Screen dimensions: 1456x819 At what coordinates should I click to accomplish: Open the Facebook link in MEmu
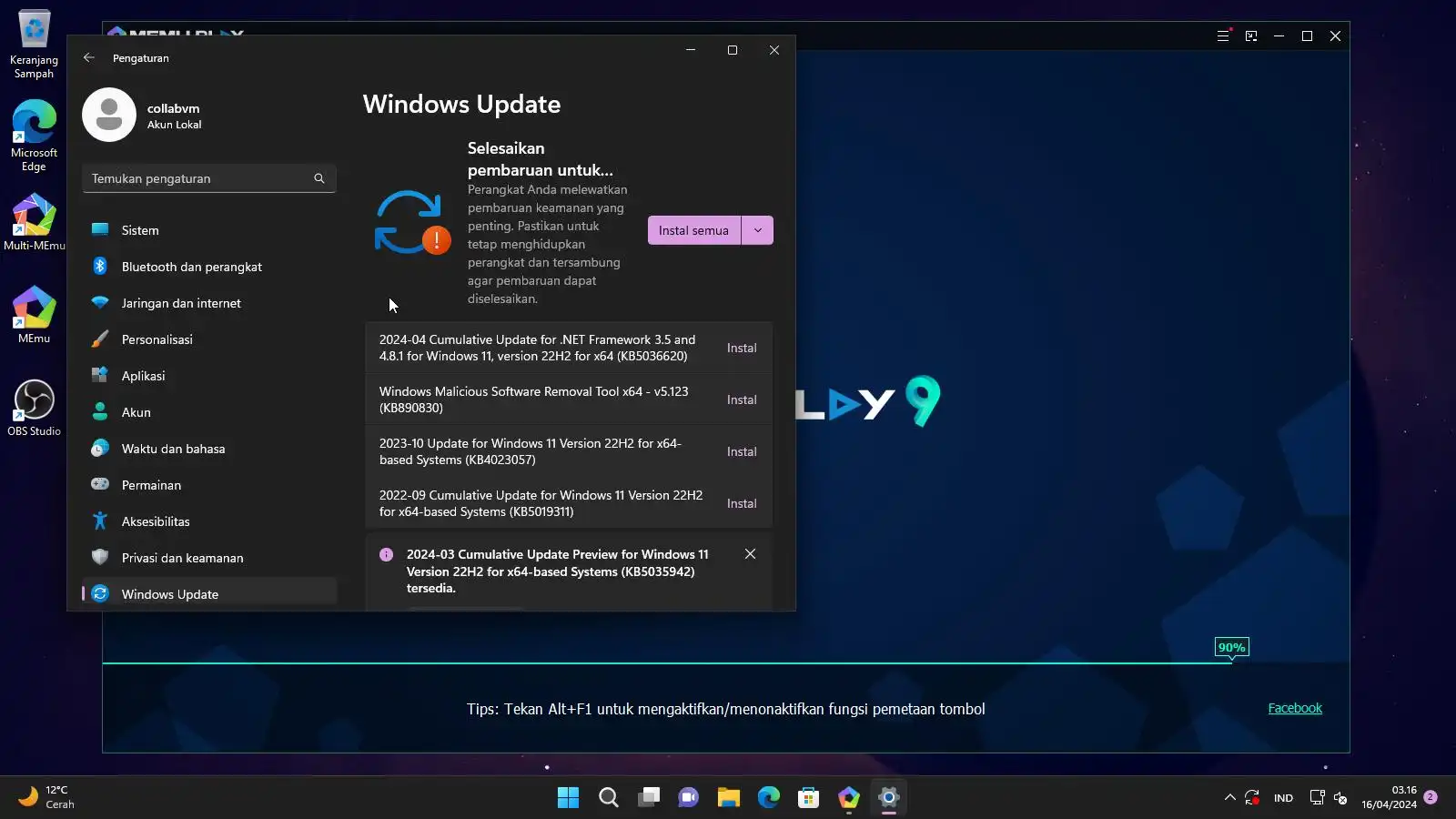click(x=1295, y=708)
